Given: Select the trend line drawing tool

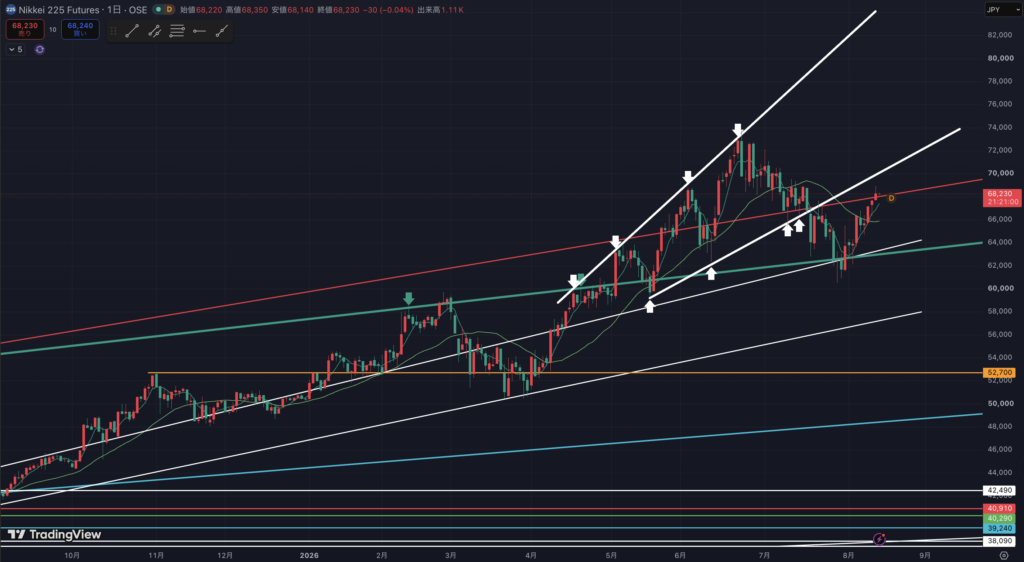Looking at the screenshot, I should (x=132, y=31).
